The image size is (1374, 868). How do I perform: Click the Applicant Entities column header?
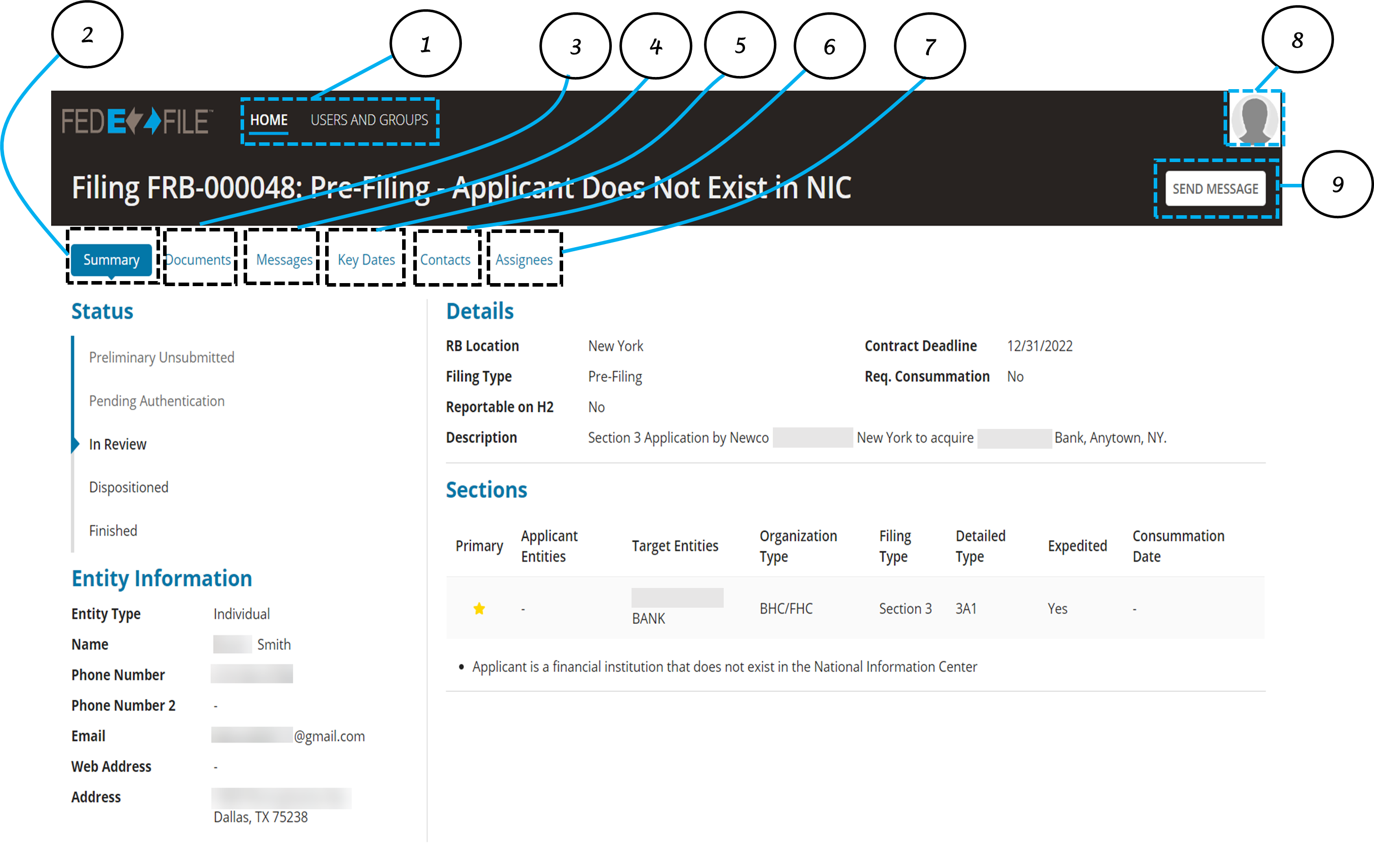[549, 546]
